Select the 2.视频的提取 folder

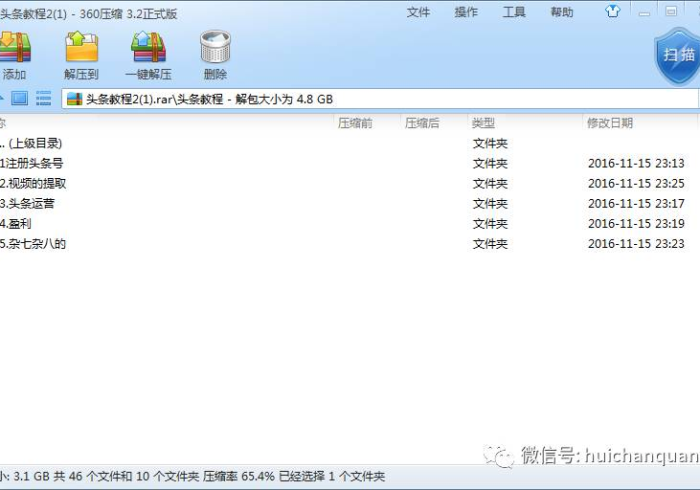click(34, 183)
